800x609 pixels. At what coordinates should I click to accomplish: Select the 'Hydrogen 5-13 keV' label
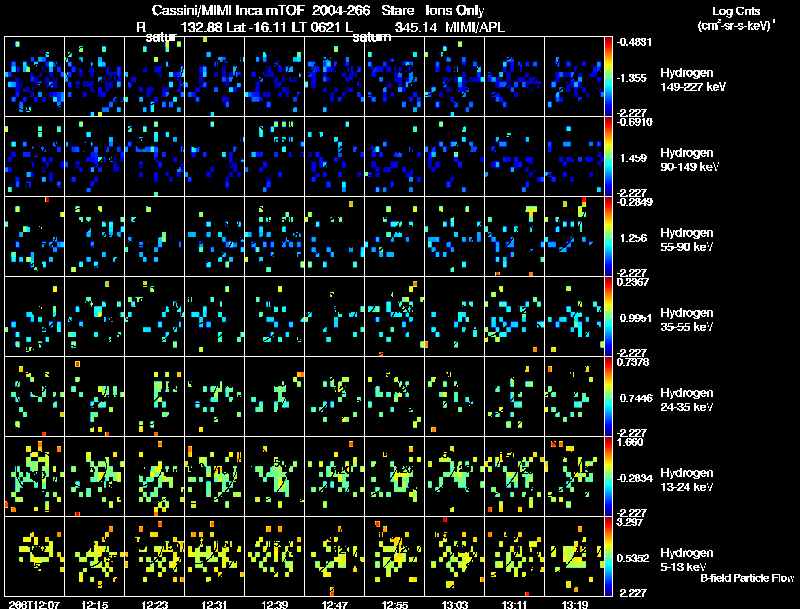(687, 560)
